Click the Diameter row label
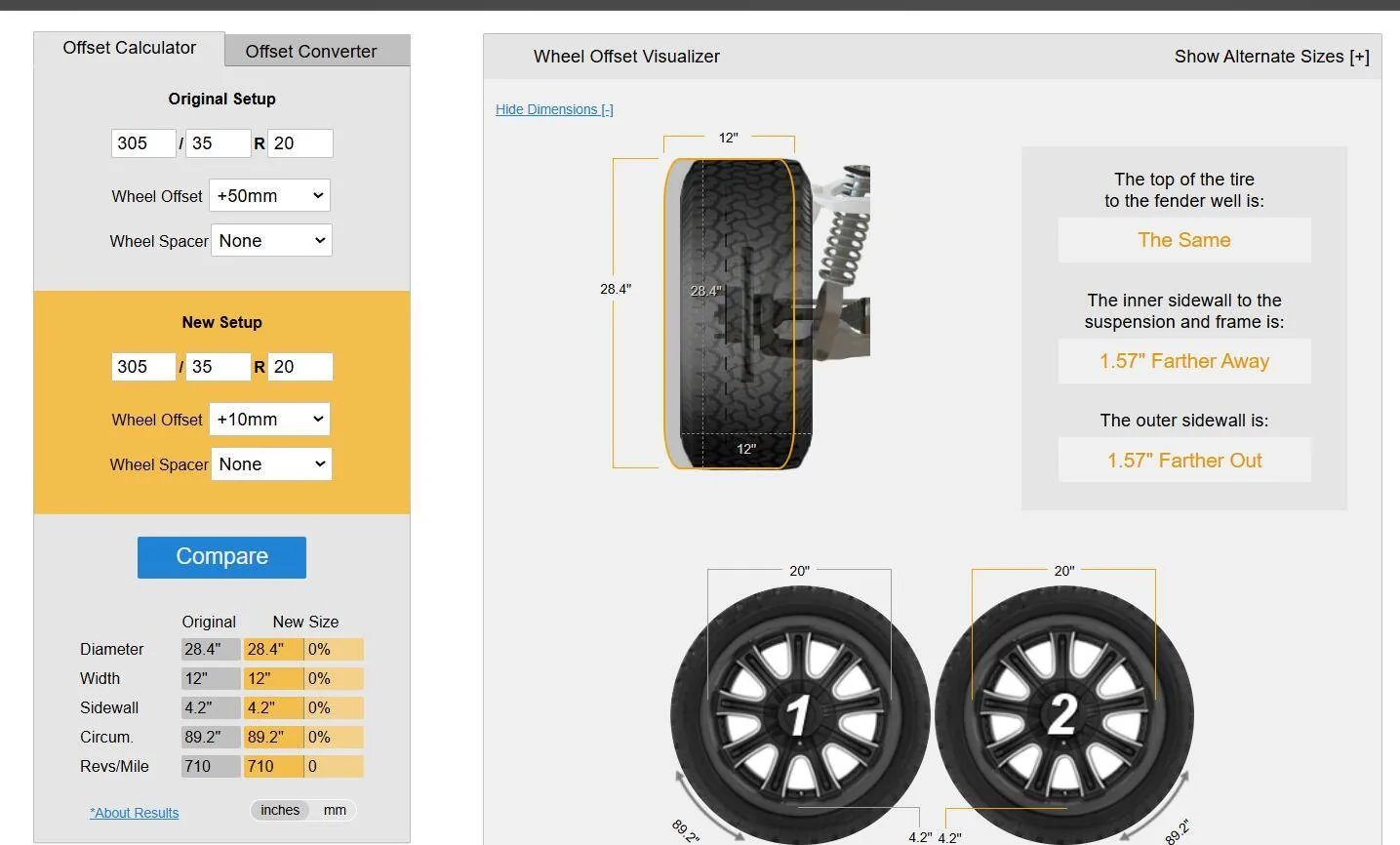 tap(111, 649)
